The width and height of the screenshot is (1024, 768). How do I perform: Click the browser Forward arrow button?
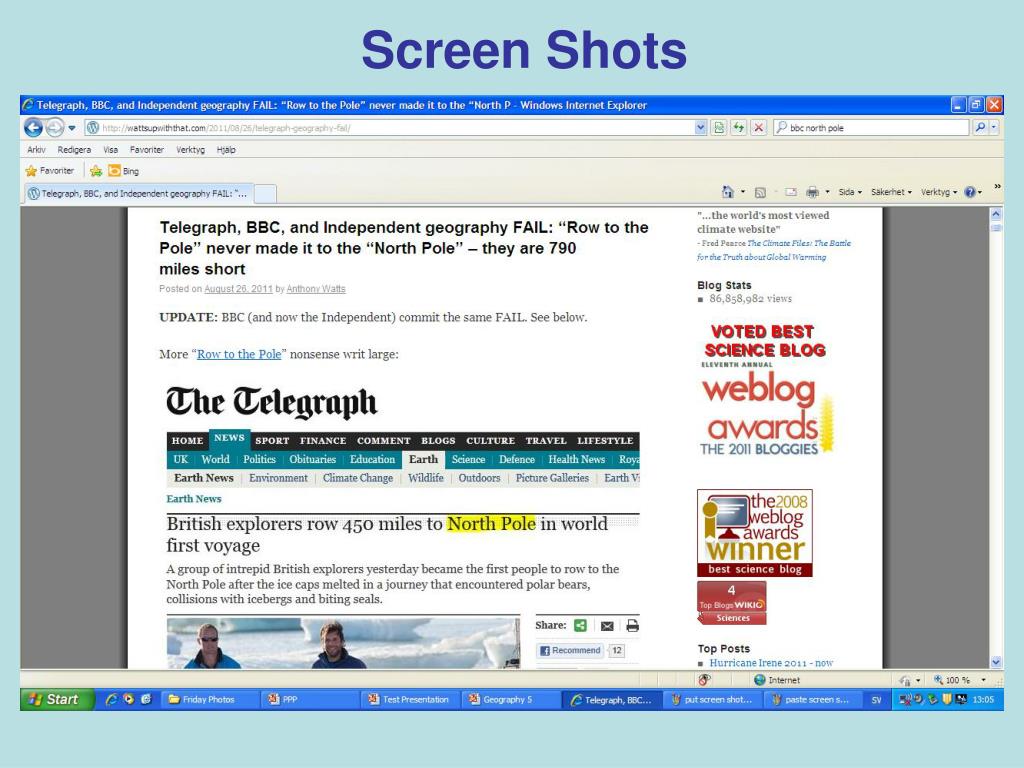[x=55, y=127]
